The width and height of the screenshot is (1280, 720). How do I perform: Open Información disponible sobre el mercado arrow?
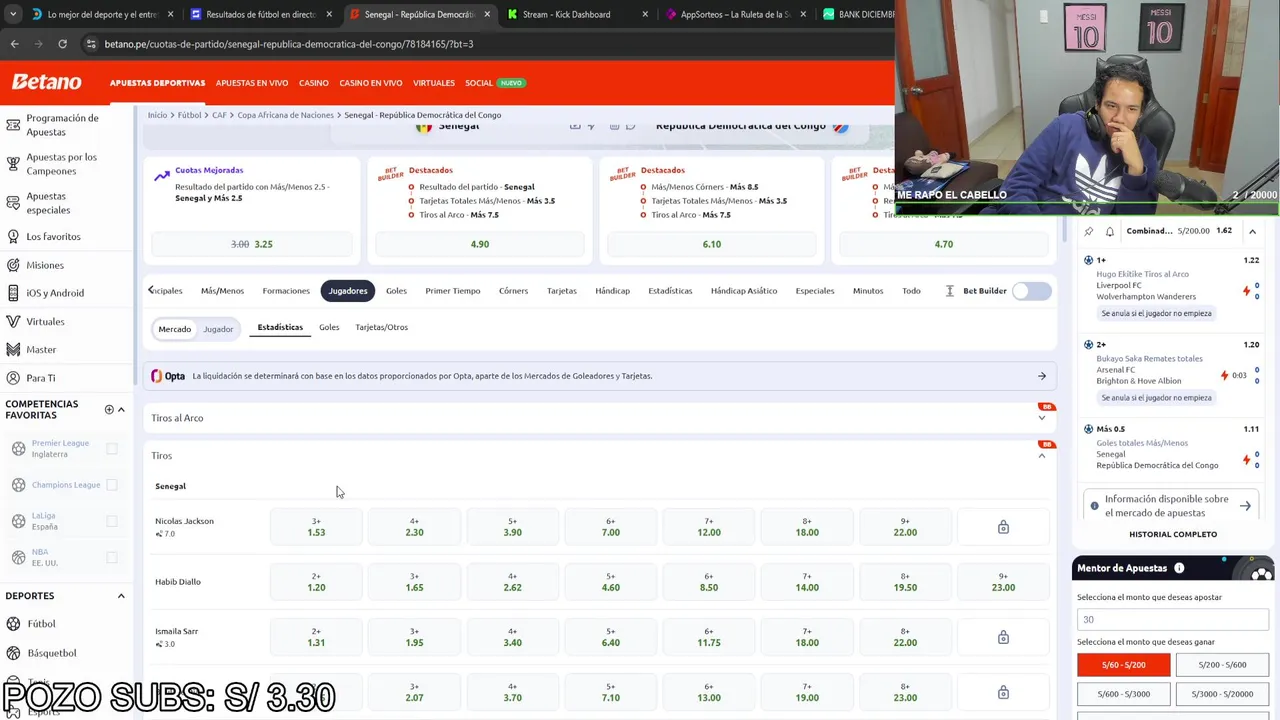pyautogui.click(x=1245, y=506)
